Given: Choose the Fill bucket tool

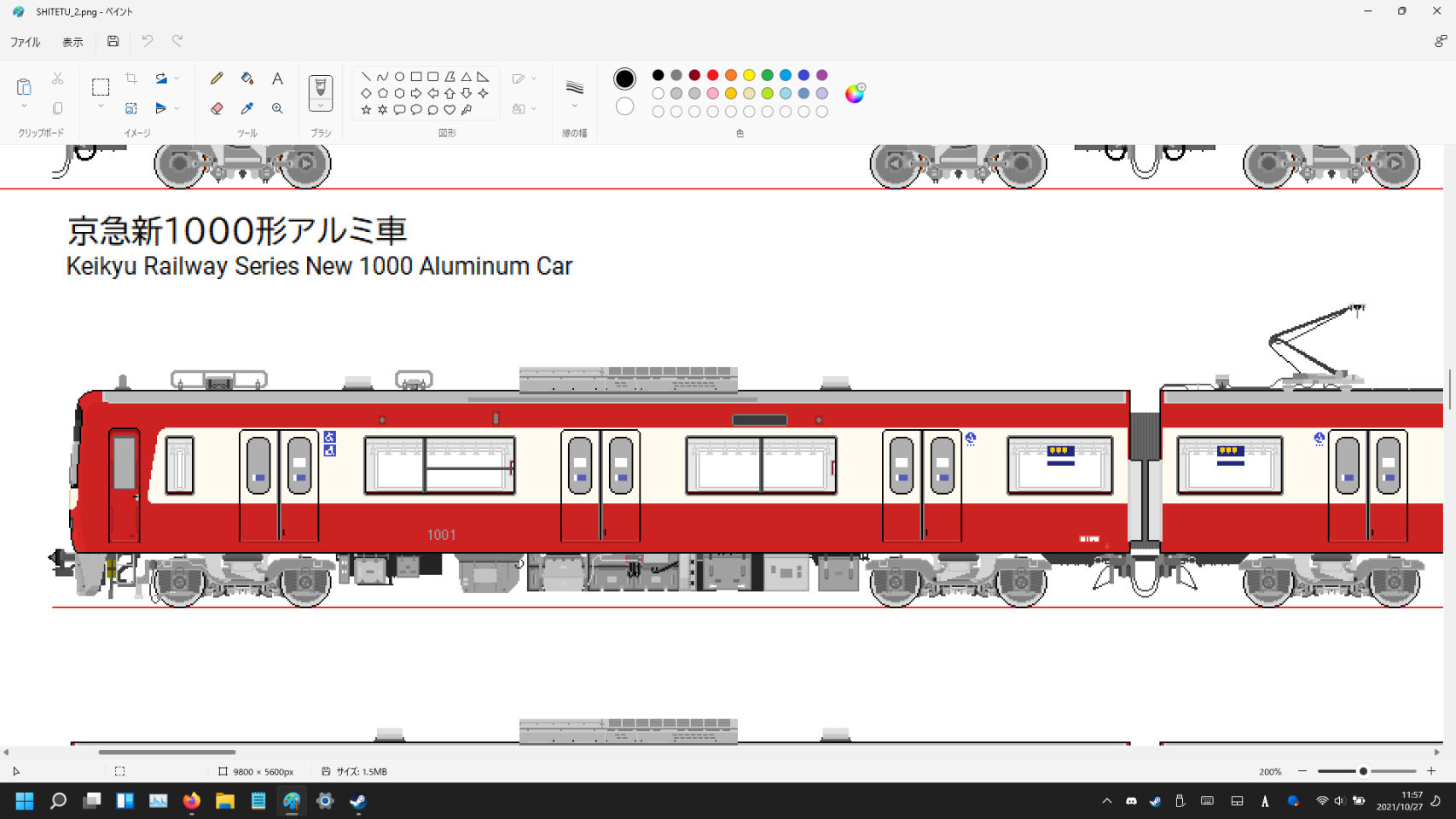Looking at the screenshot, I should click(247, 78).
